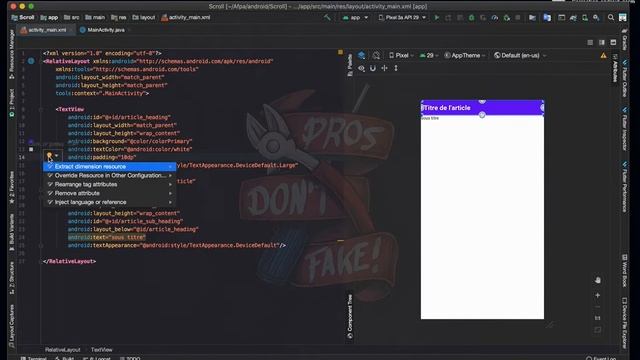Open the Project side panel
The width and height of the screenshot is (640, 360).
pos(11,102)
